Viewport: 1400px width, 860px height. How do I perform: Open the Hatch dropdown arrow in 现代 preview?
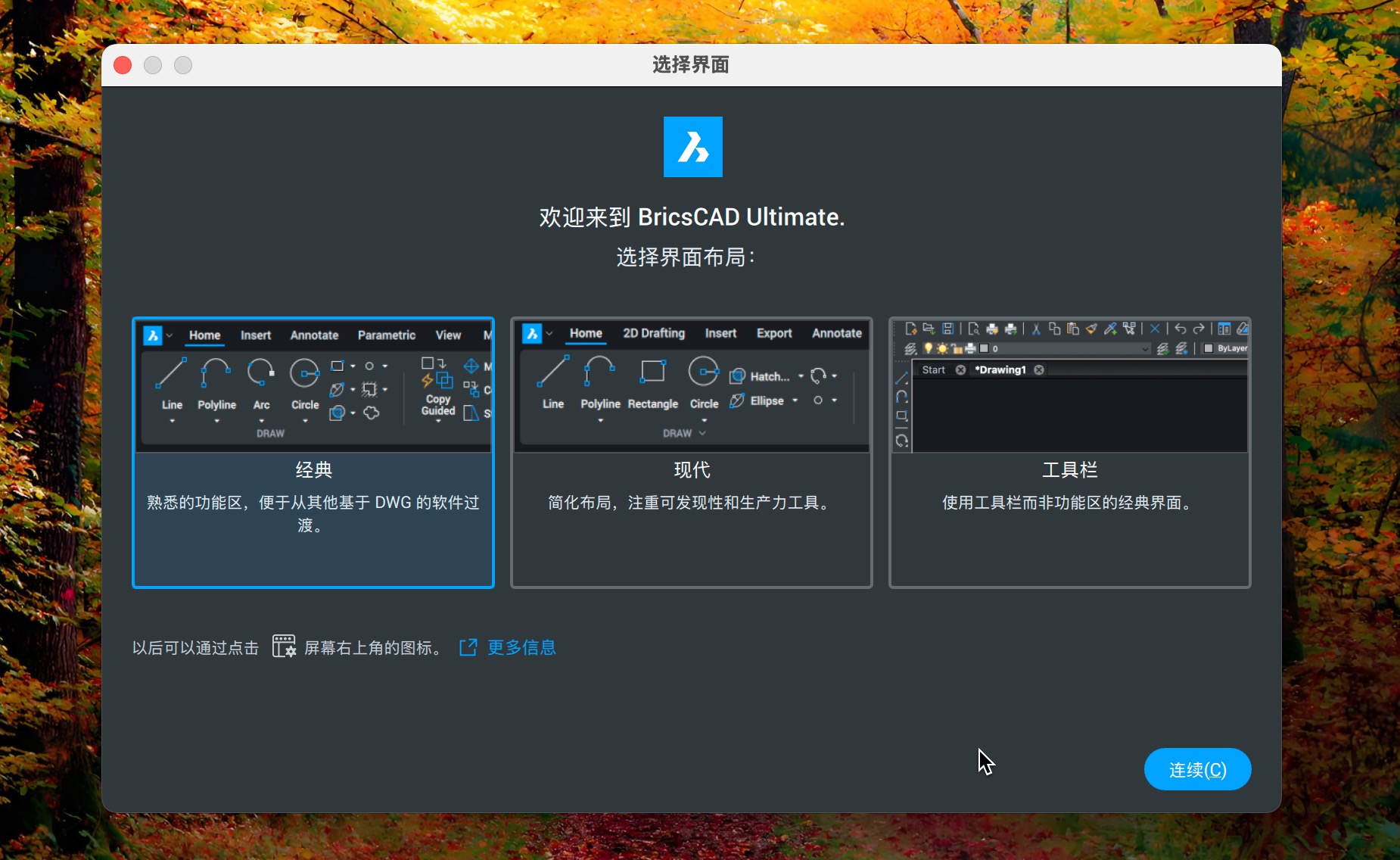click(801, 376)
